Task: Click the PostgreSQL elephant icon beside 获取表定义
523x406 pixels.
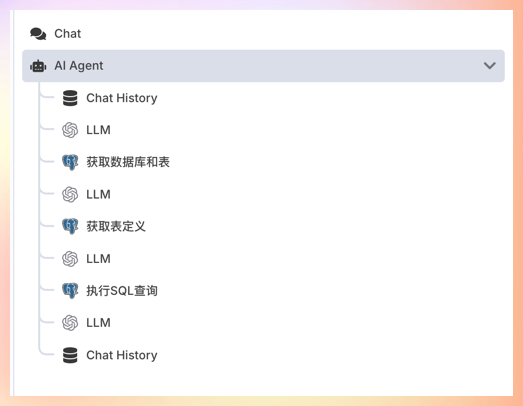Action: click(x=70, y=227)
